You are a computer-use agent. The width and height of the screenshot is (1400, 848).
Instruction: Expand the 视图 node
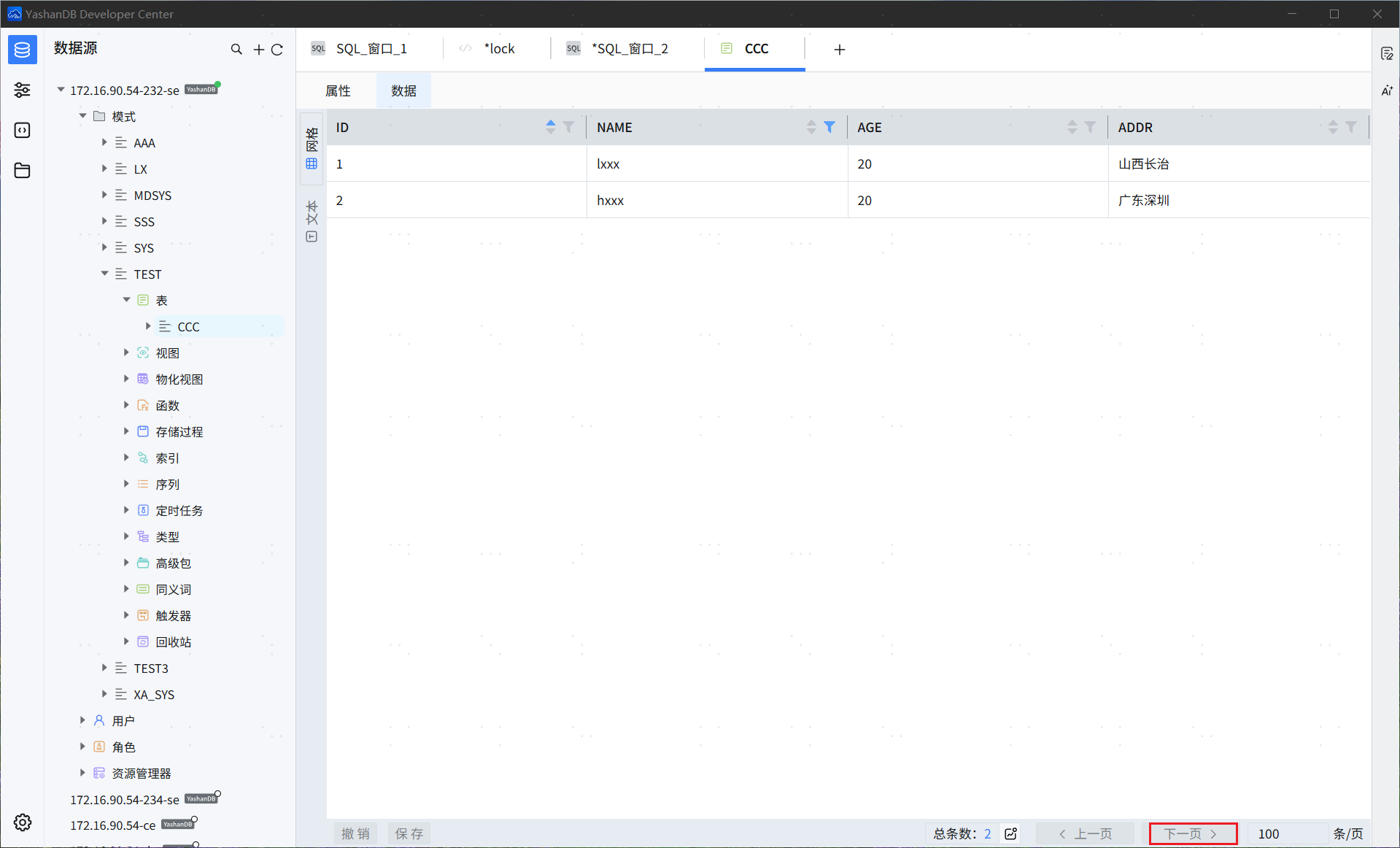[x=126, y=352]
